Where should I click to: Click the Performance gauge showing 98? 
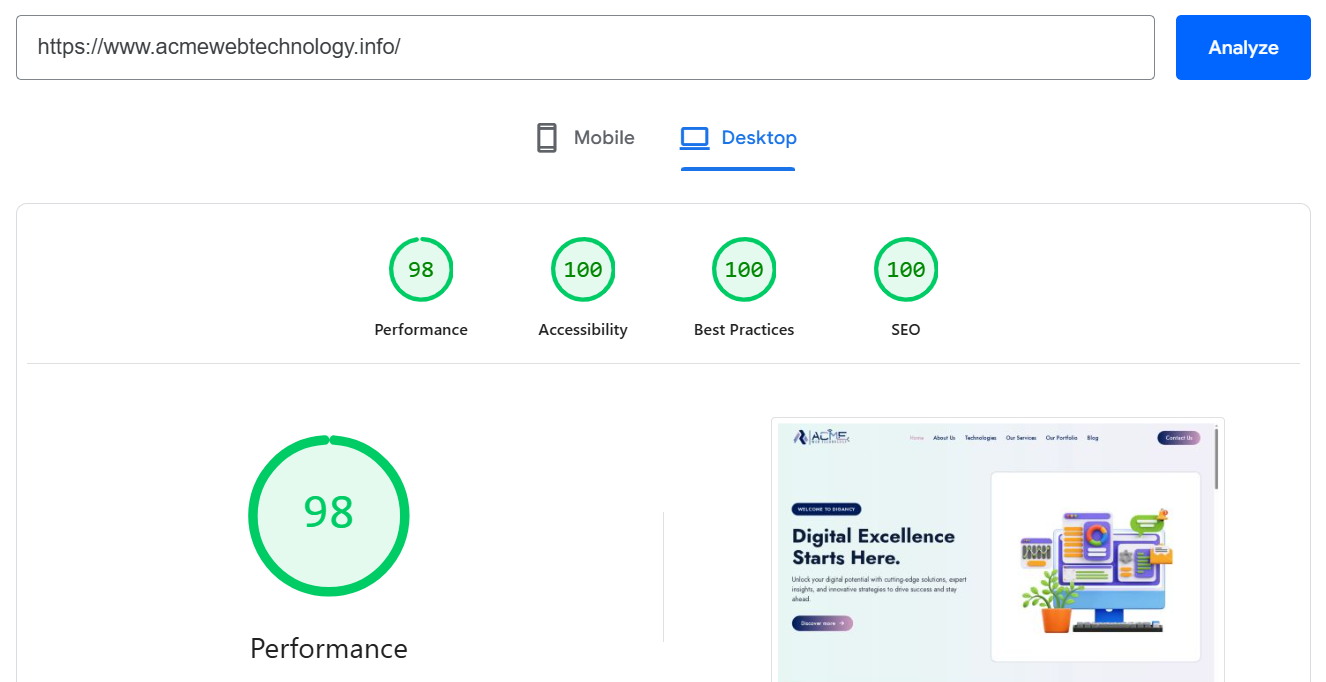tap(421, 269)
